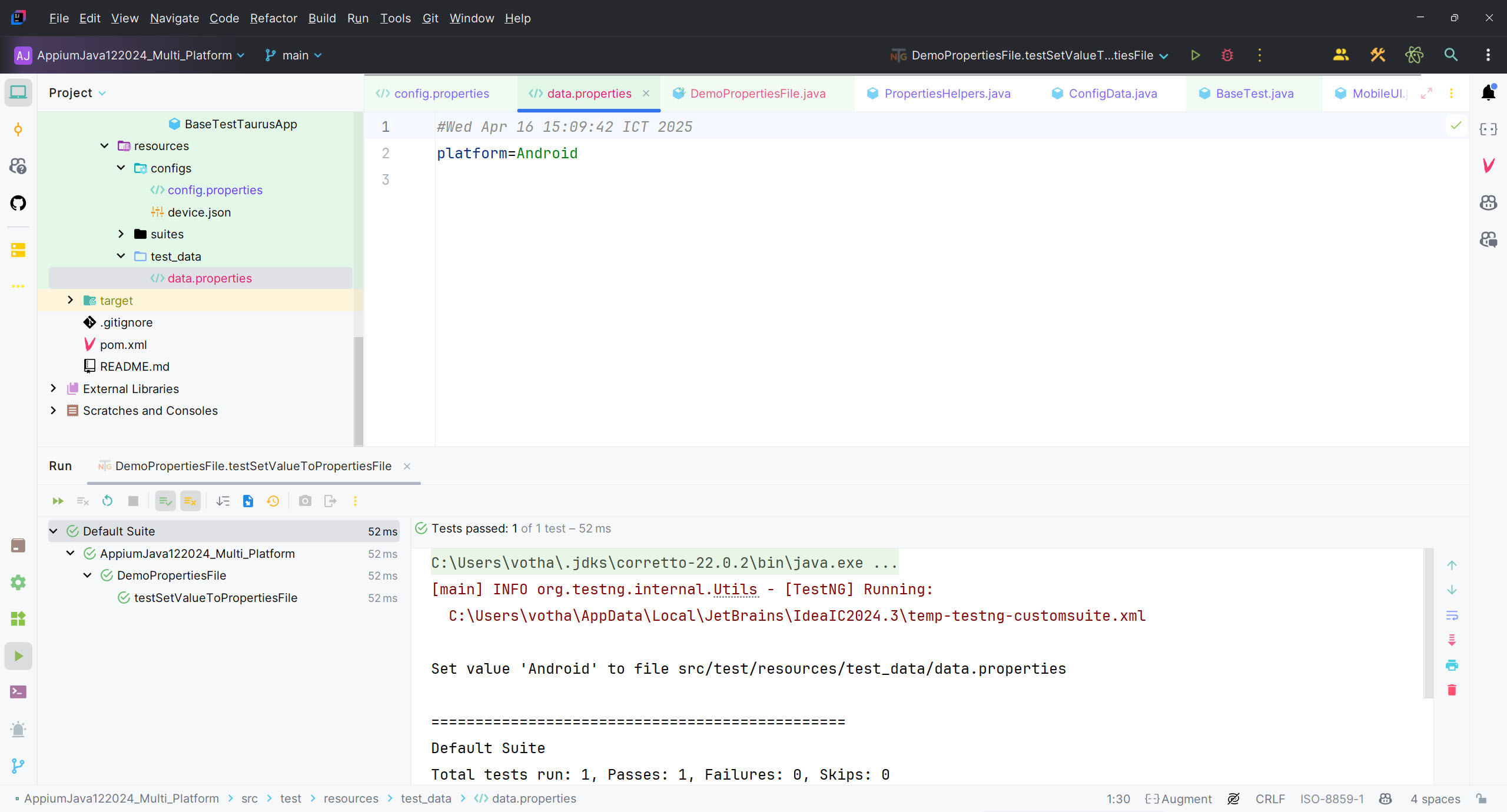Screen dimensions: 1507x812
Task: Expand the editor tabs full screen arrows
Action: [x=1426, y=94]
